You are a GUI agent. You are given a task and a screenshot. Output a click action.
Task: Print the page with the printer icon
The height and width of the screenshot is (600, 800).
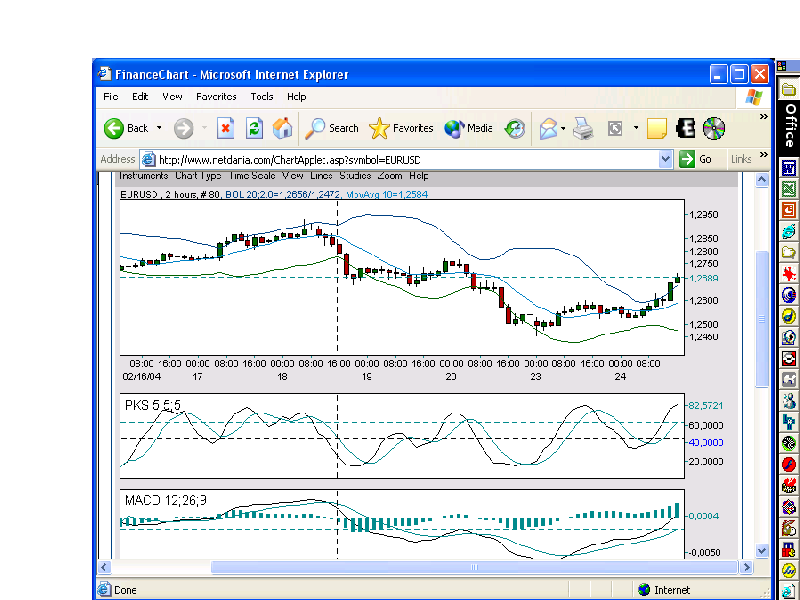click(x=583, y=129)
